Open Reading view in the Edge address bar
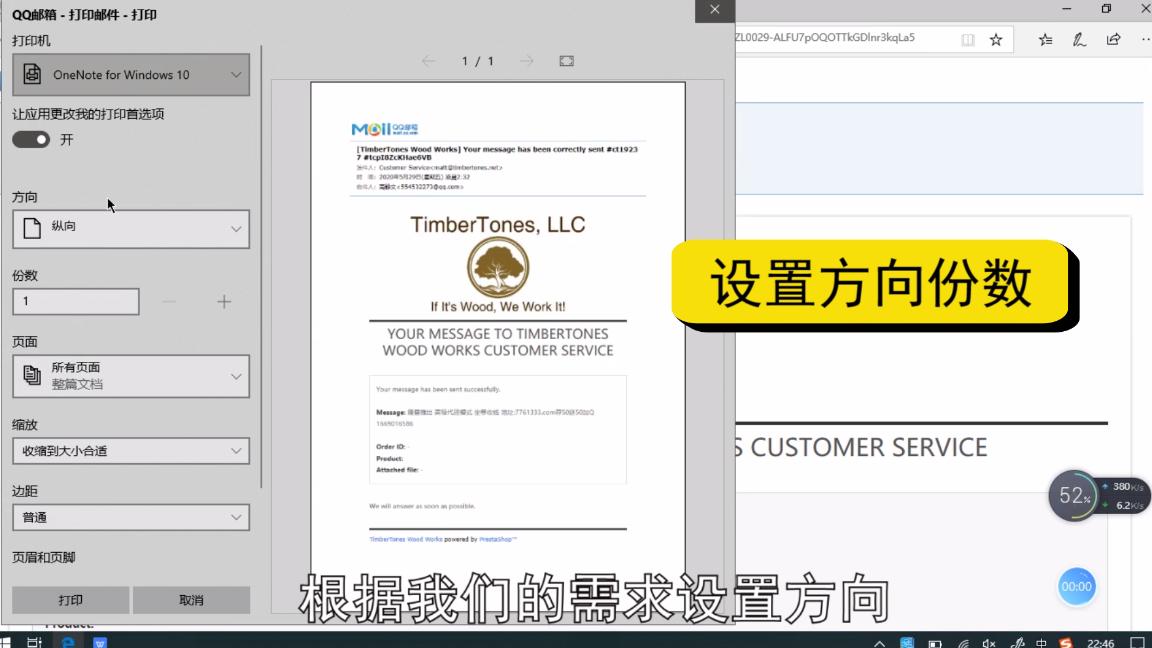The width and height of the screenshot is (1152, 648). click(x=968, y=40)
